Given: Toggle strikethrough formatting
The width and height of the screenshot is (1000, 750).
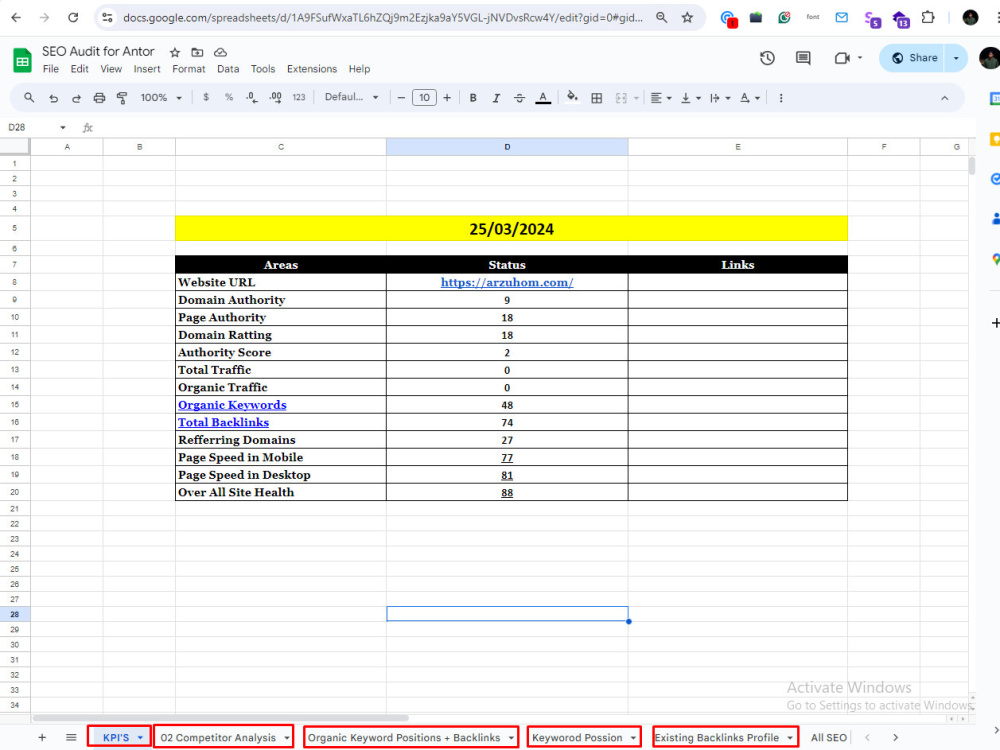Looking at the screenshot, I should pyautogui.click(x=519, y=98).
